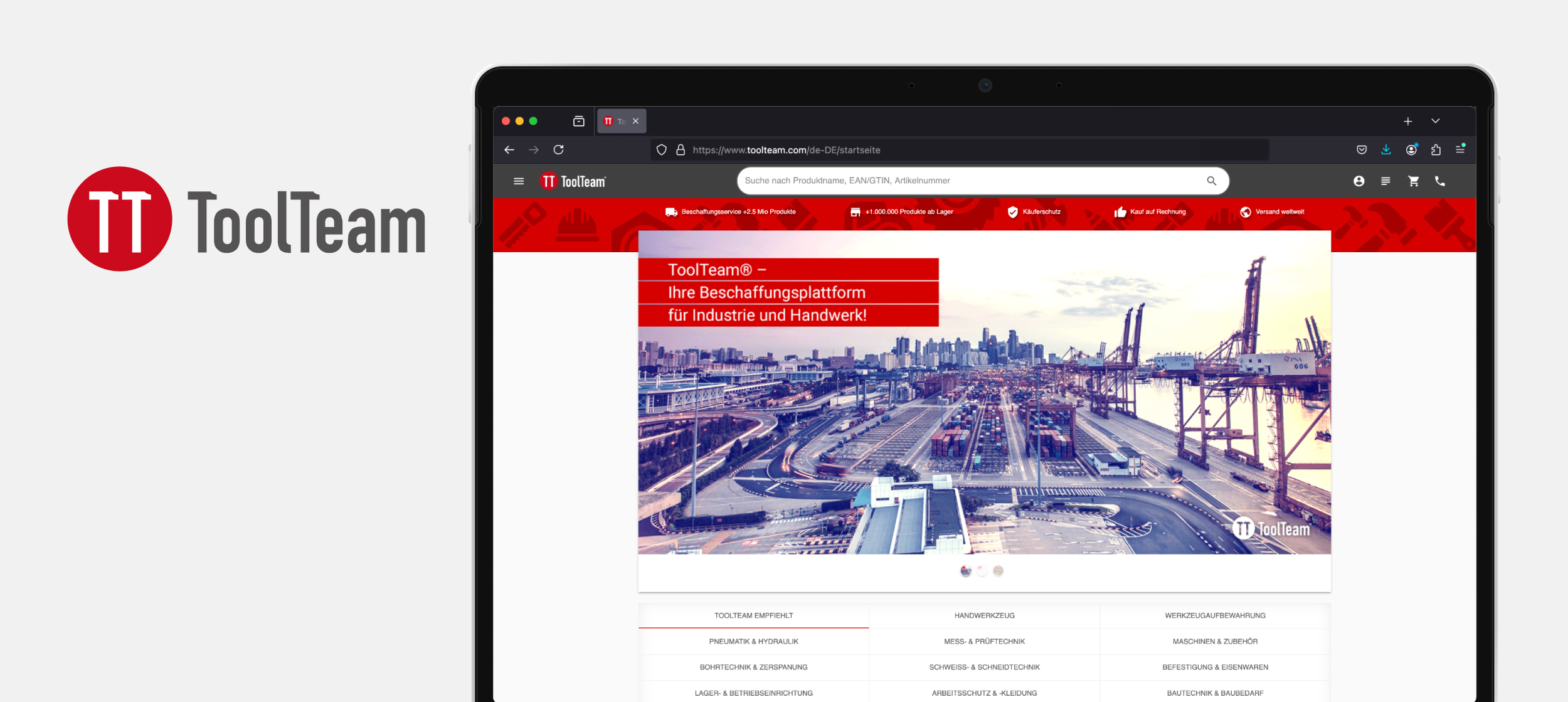This screenshot has height=702, width=1568.
Task: Open the browser extensions puzzle icon
Action: 1436,150
